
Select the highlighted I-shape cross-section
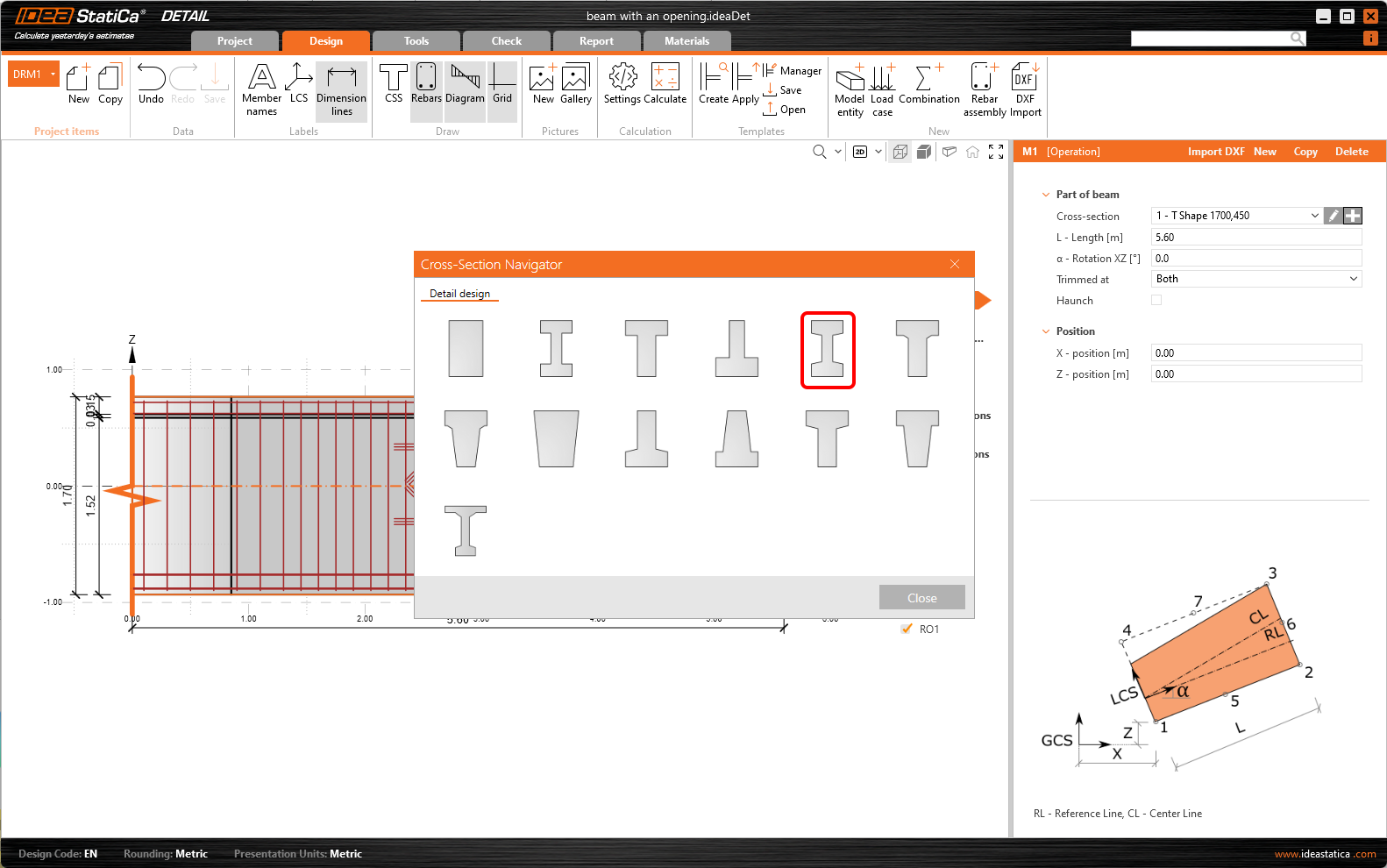(x=827, y=349)
